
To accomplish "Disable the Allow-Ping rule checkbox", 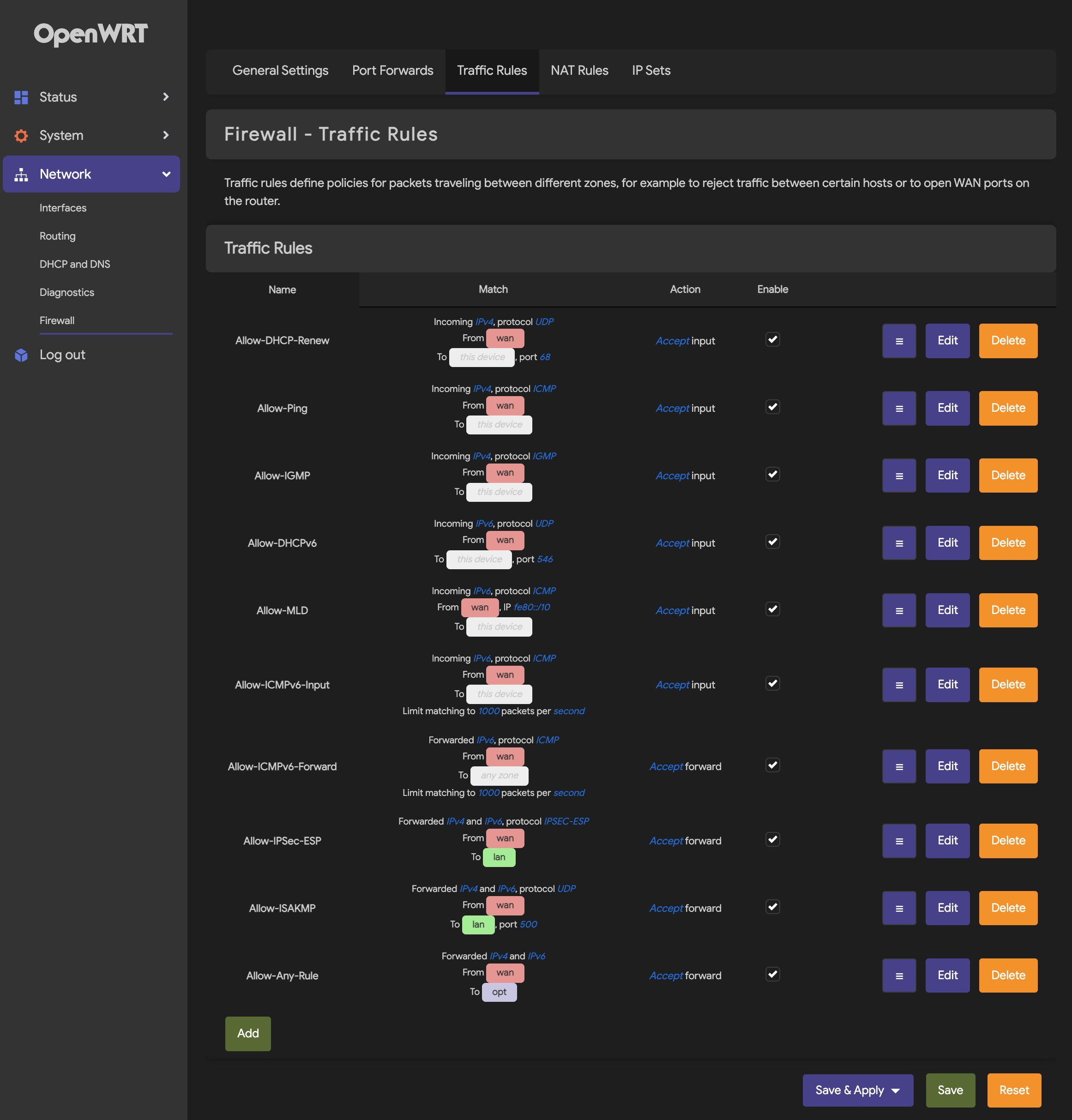I will click(x=772, y=407).
